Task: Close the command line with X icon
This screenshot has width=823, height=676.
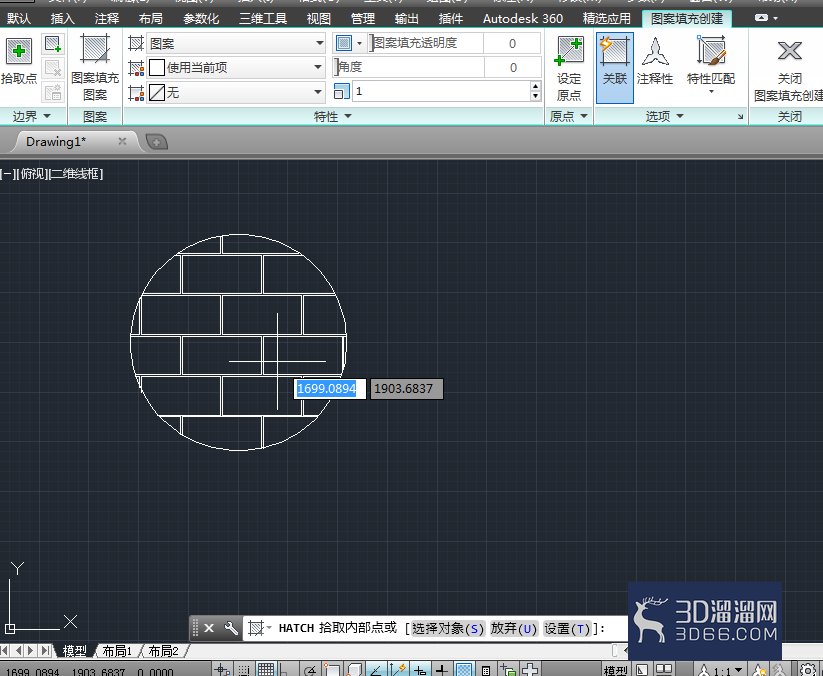Action: tap(209, 628)
